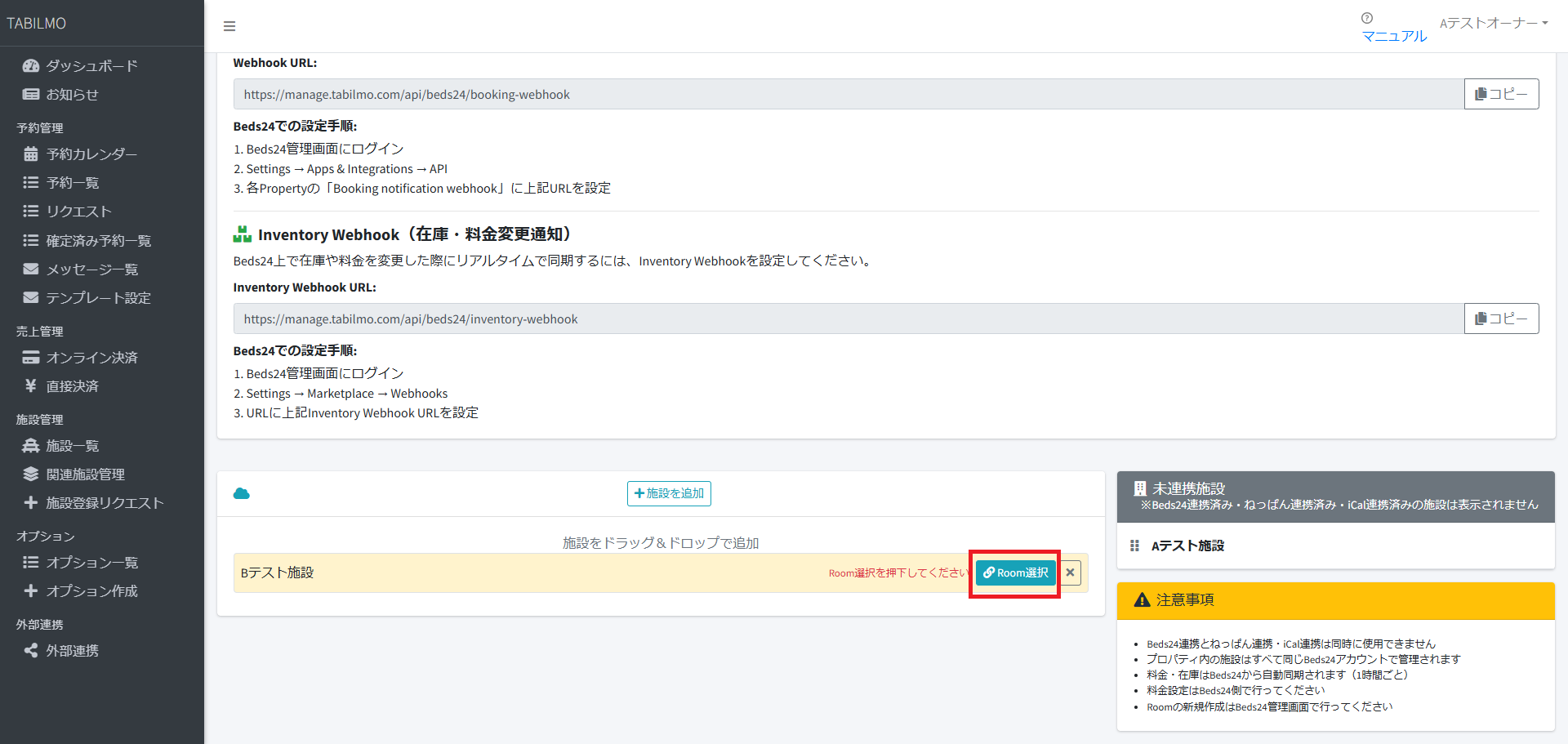The width and height of the screenshot is (1568, 744).
Task: Open 外部連携 in the sidebar
Action: tap(72, 651)
